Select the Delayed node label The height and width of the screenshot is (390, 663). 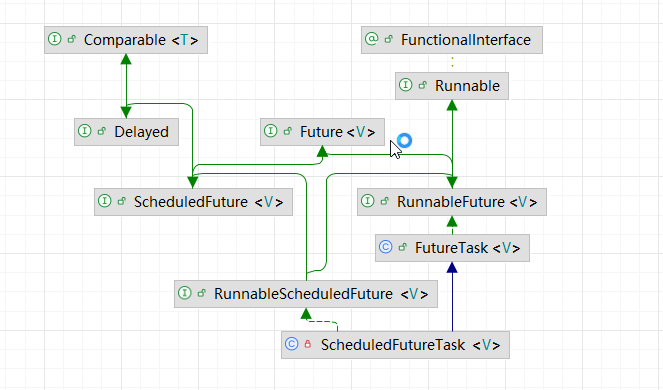(x=141, y=132)
